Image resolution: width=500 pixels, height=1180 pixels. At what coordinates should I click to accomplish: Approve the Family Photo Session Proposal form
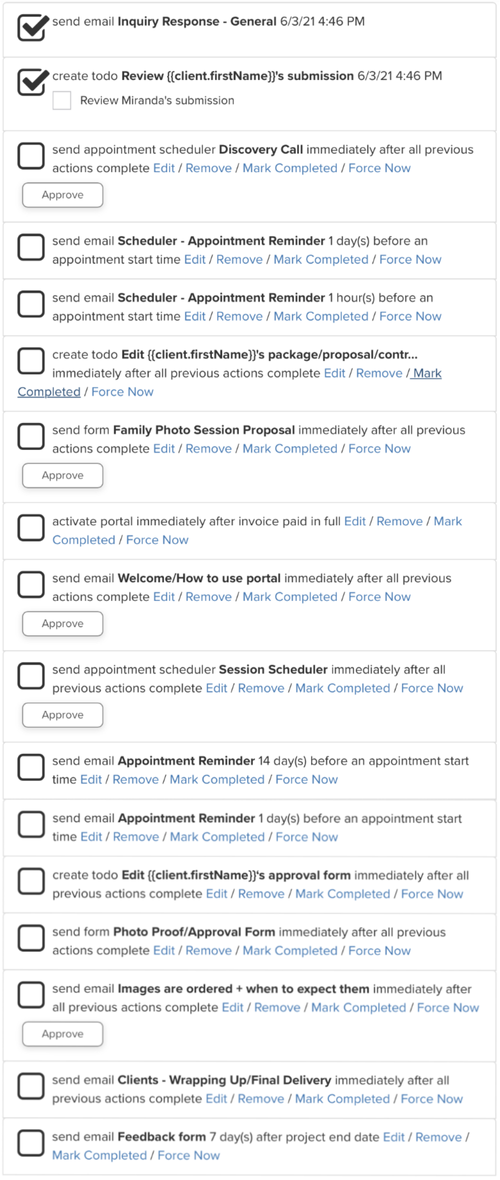pos(62,476)
